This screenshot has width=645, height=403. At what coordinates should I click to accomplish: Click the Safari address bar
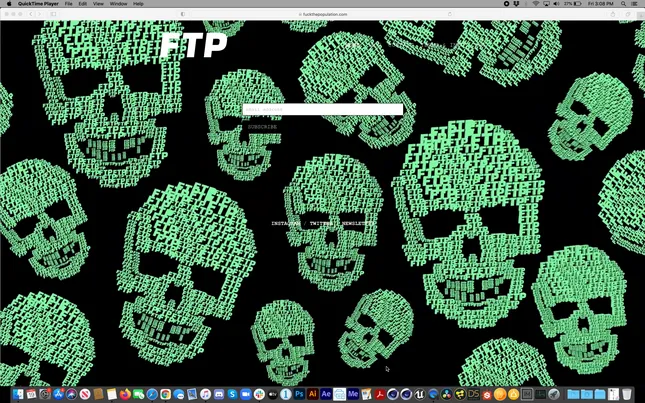point(323,14)
